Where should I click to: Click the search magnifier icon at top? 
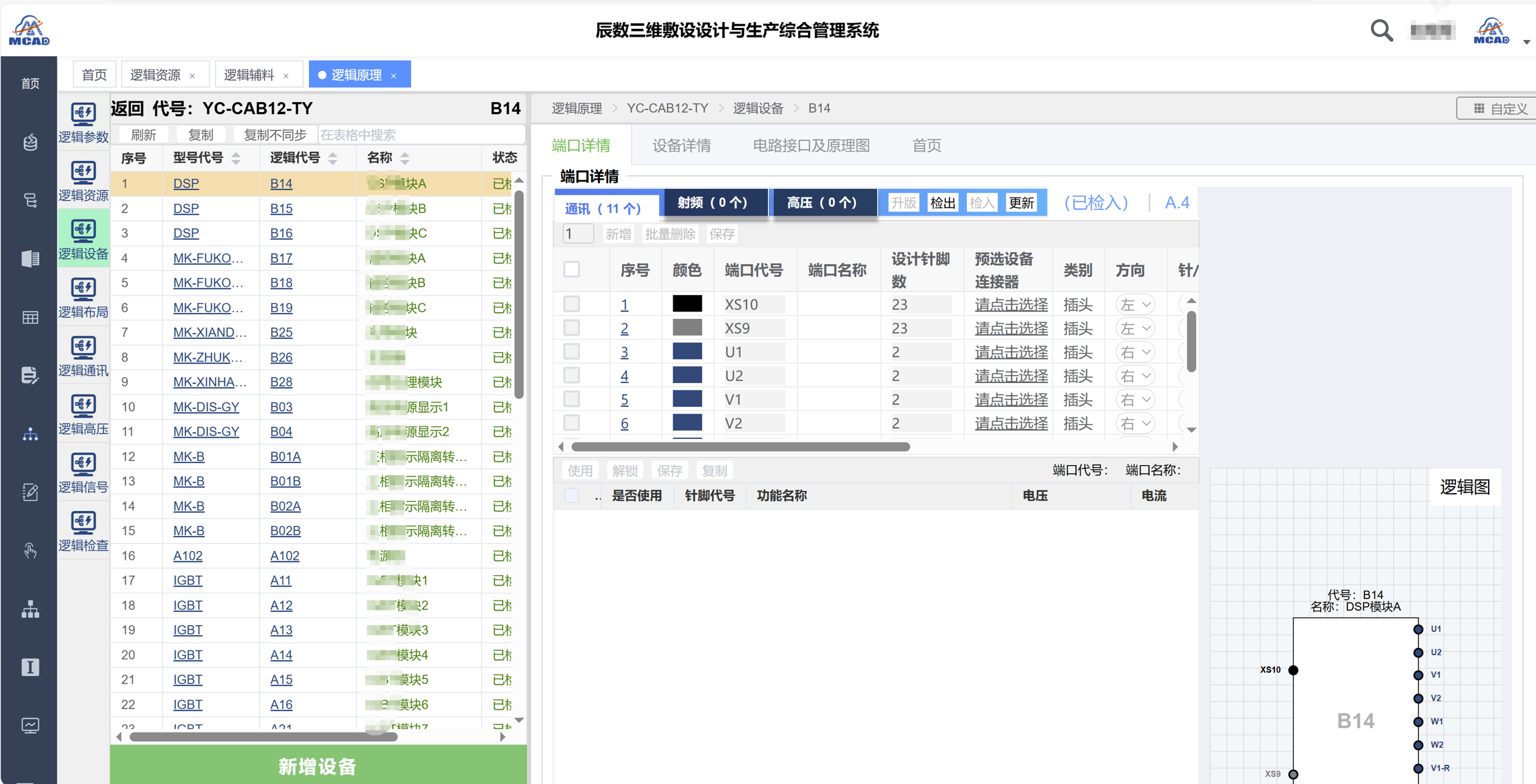click(1381, 31)
